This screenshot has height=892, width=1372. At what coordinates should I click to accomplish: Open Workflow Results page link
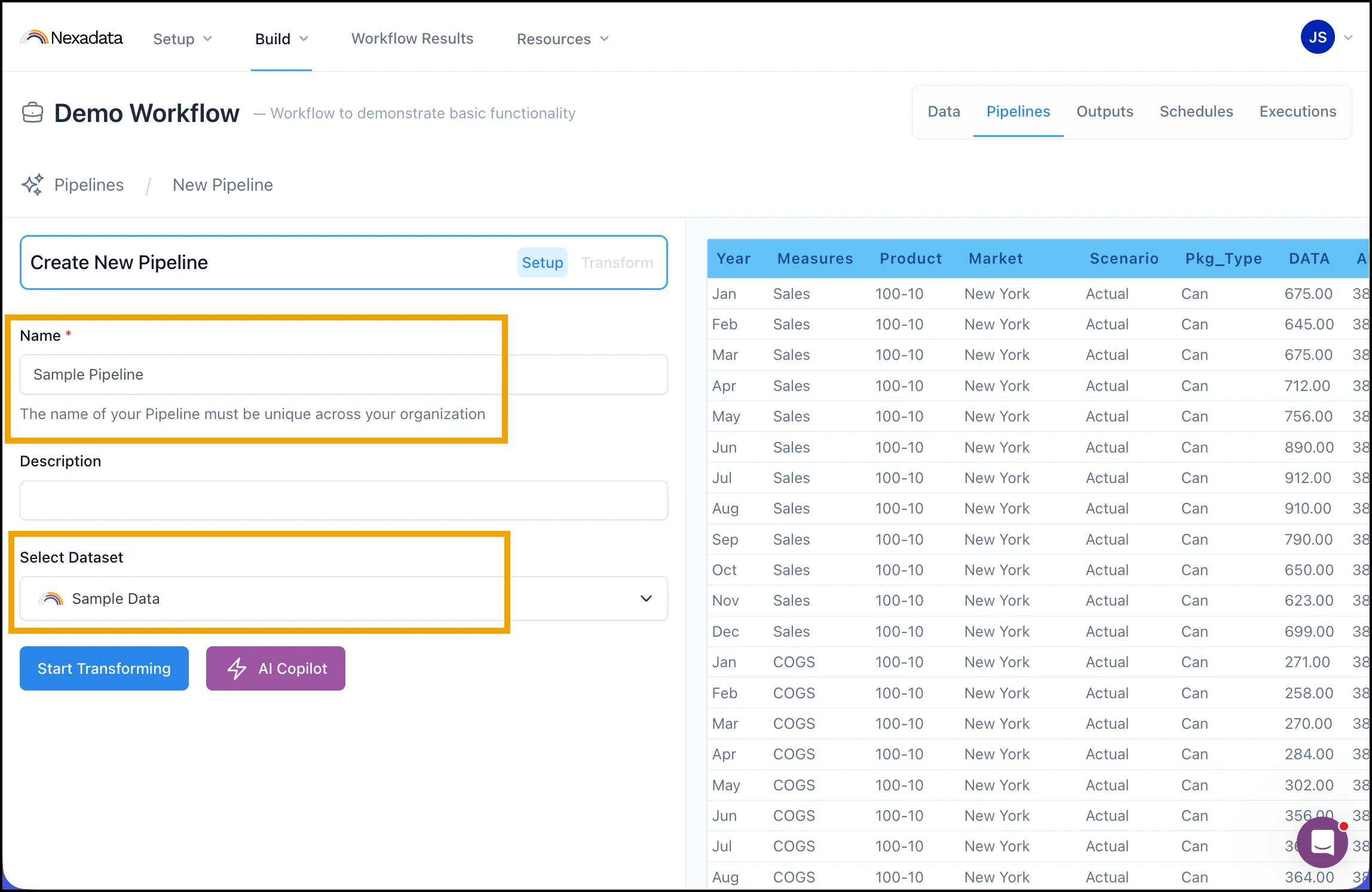click(412, 39)
